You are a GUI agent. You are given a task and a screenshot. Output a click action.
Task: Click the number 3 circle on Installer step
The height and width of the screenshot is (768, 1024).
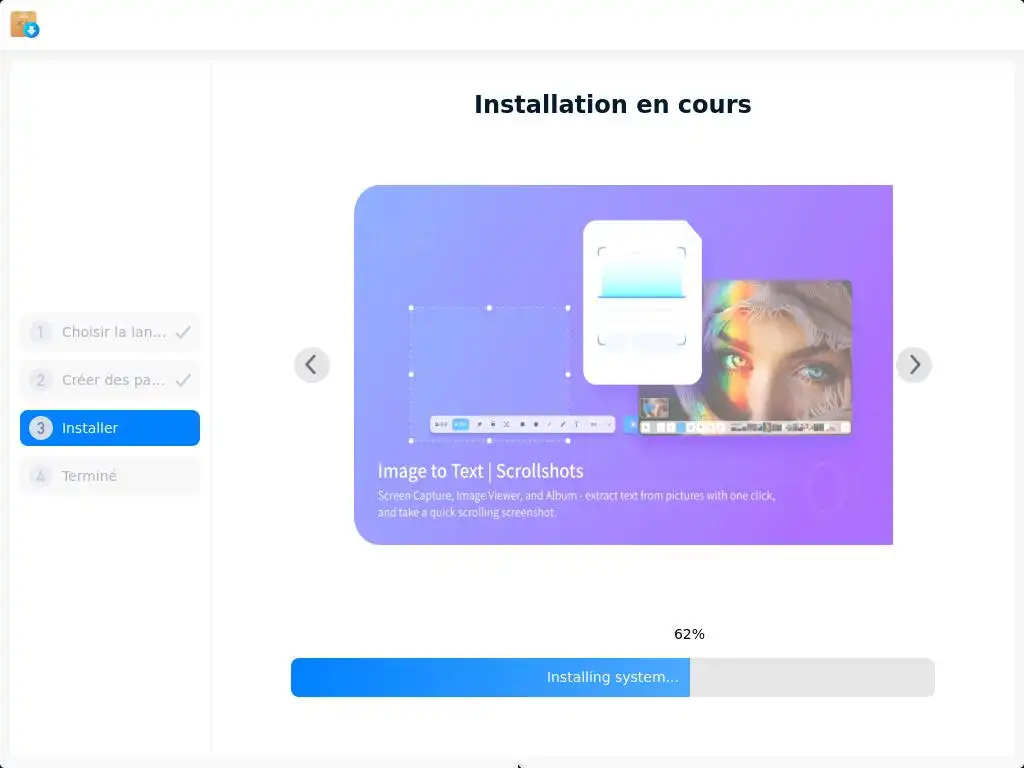tap(40, 428)
